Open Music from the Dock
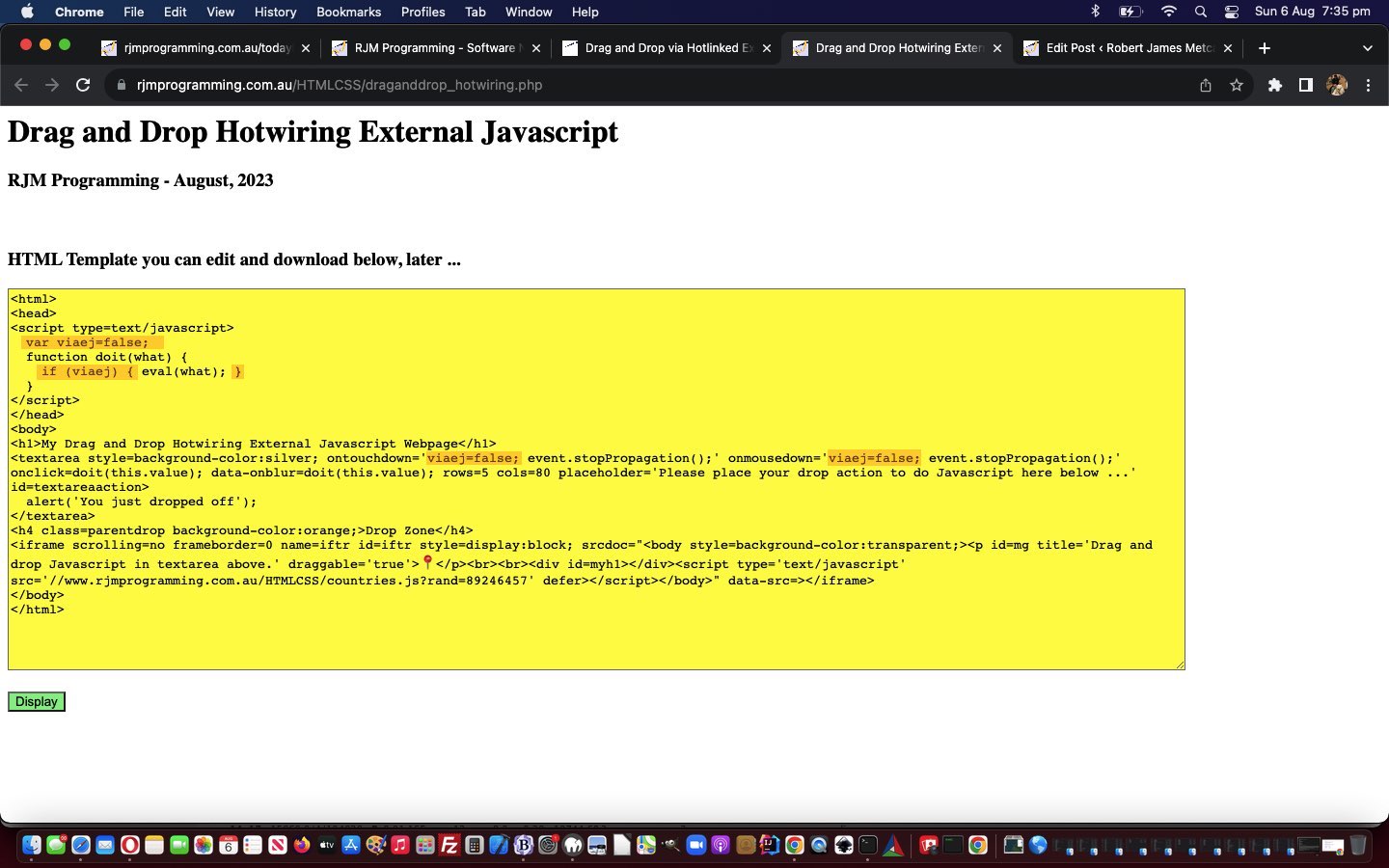 click(399, 846)
